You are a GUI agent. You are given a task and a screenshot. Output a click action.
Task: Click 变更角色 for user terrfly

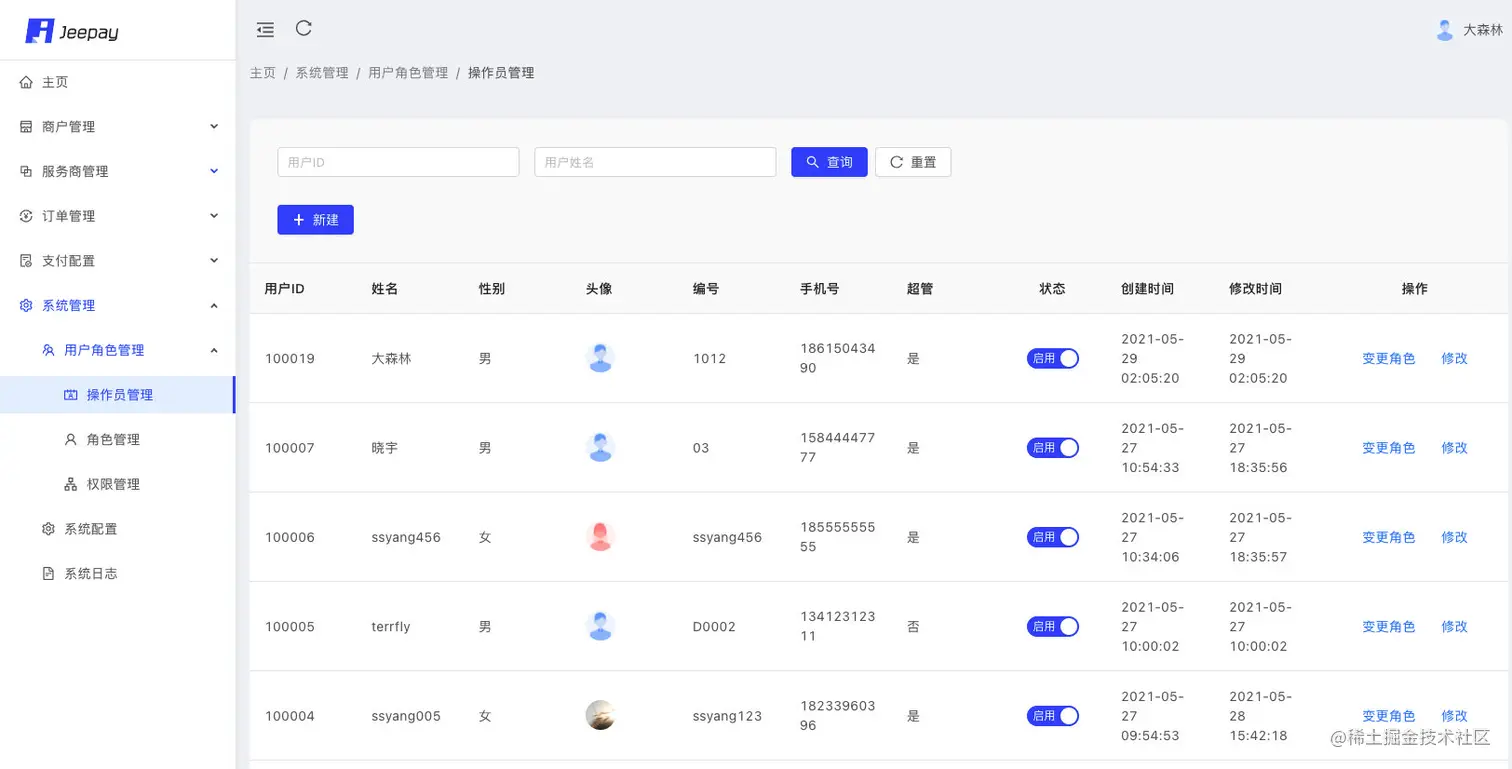1389,626
